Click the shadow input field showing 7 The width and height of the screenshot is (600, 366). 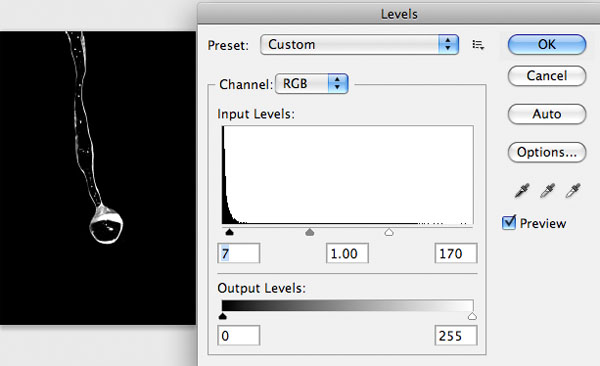239,253
